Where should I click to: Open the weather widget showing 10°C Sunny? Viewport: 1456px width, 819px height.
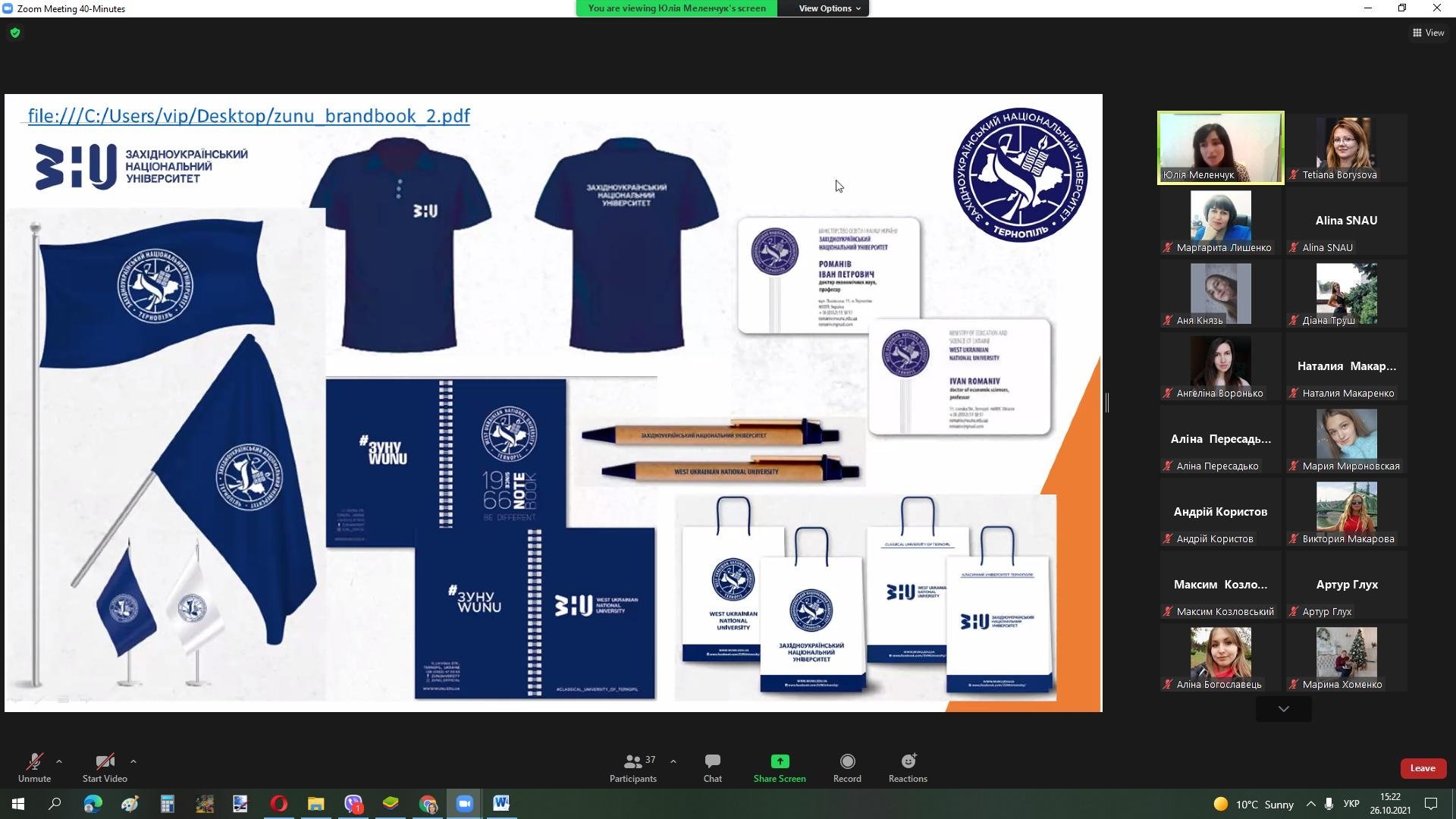coord(1253,805)
